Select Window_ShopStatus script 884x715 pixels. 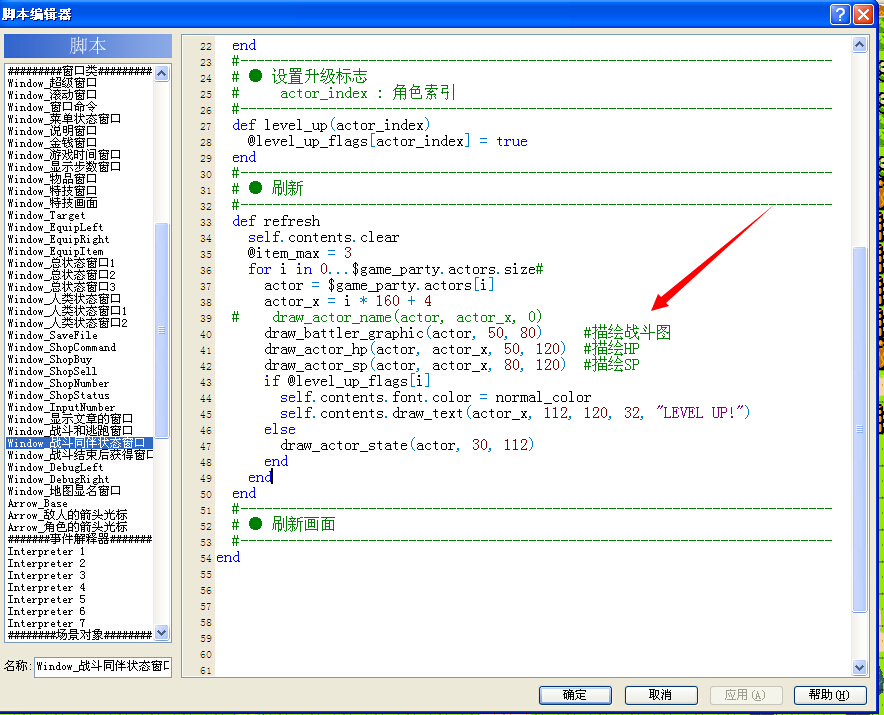point(59,395)
